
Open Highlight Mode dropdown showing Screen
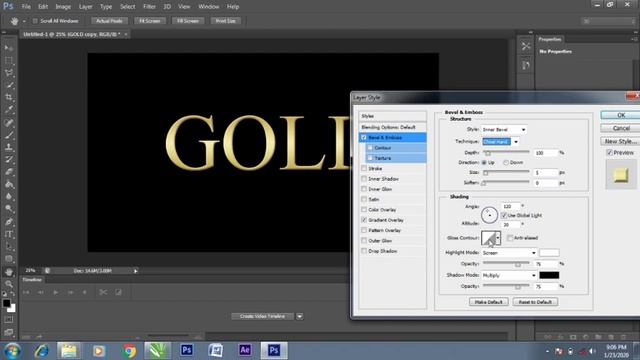pos(509,253)
